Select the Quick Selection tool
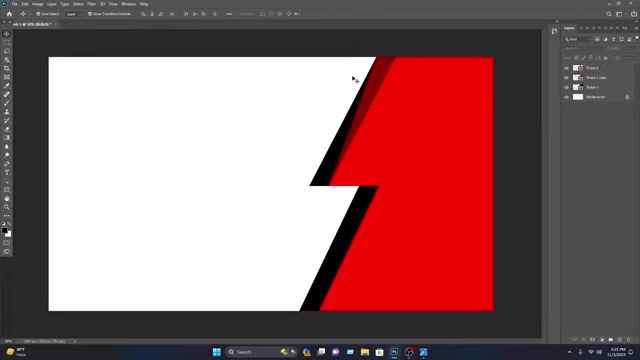The image size is (640, 360). [7, 60]
